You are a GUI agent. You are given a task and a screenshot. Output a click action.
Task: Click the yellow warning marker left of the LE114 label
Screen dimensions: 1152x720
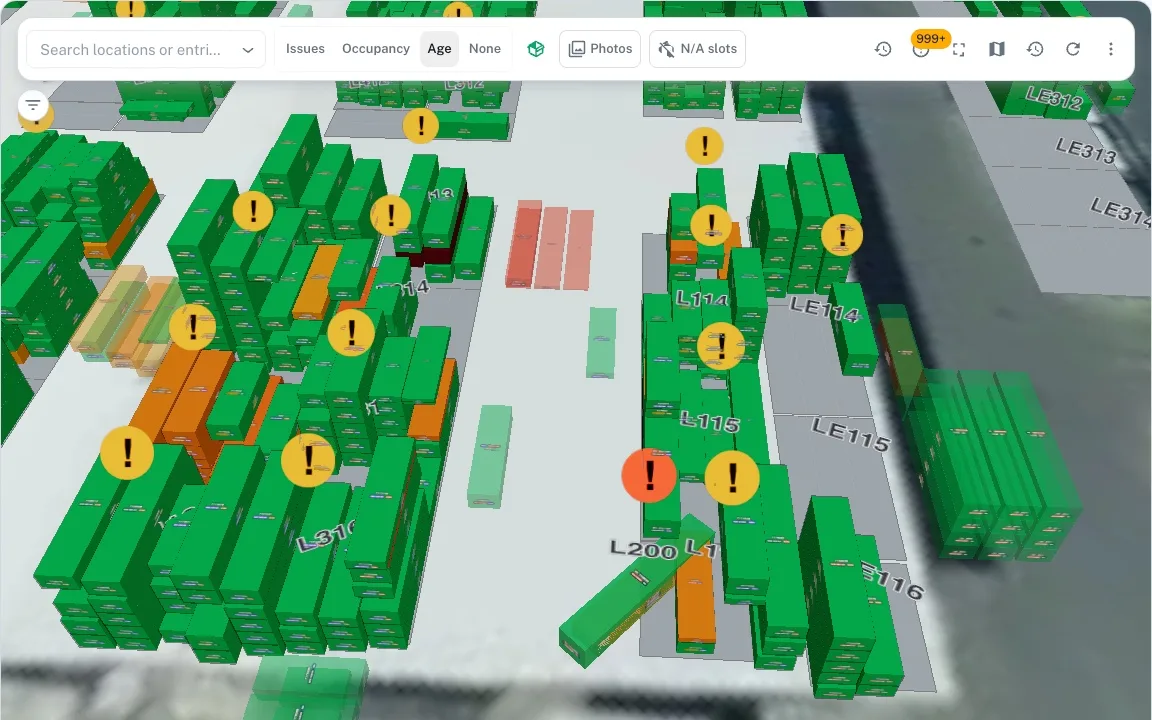click(841, 235)
